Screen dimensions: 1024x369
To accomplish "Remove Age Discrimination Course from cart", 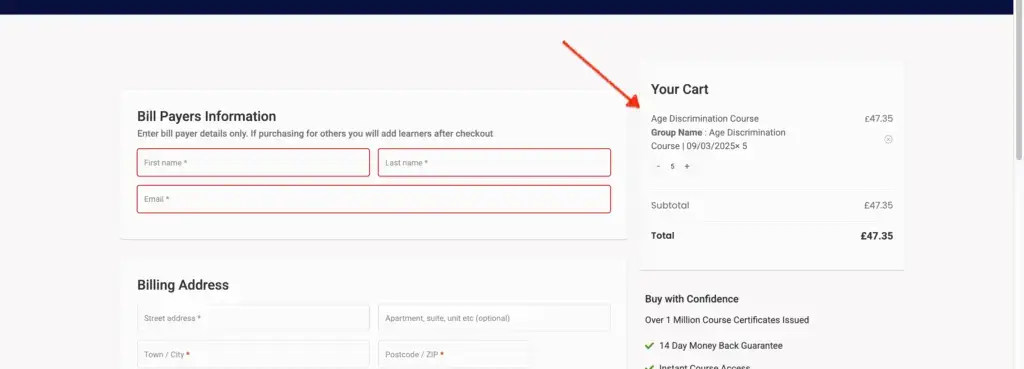I will point(888,139).
